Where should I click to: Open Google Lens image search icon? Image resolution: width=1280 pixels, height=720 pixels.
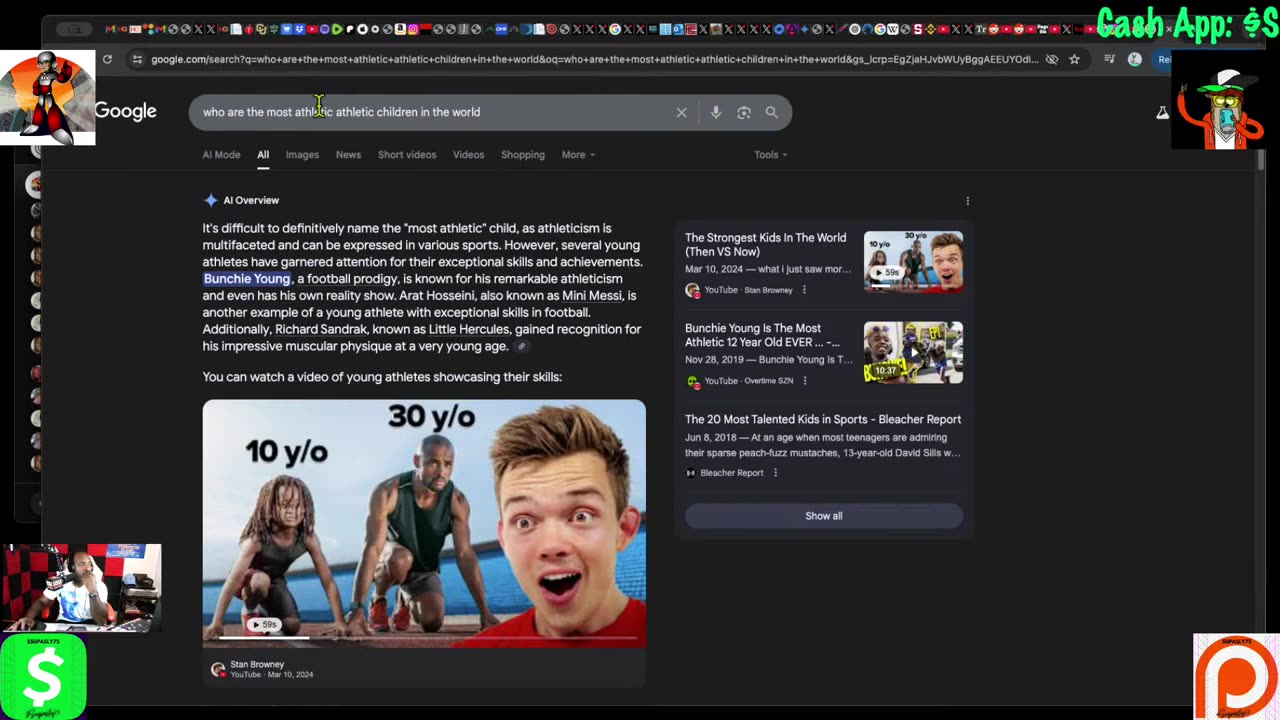[x=744, y=112]
